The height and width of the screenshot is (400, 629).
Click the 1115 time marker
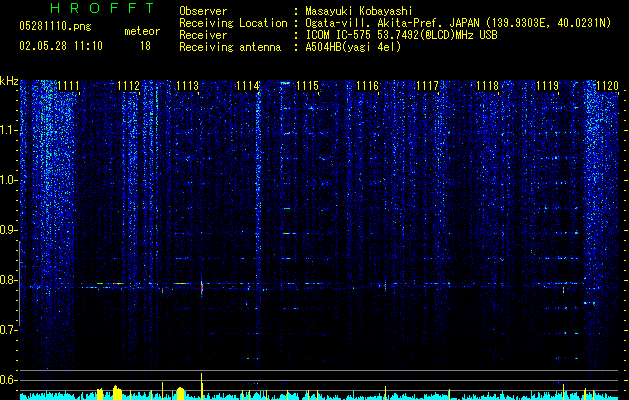pyautogui.click(x=308, y=86)
